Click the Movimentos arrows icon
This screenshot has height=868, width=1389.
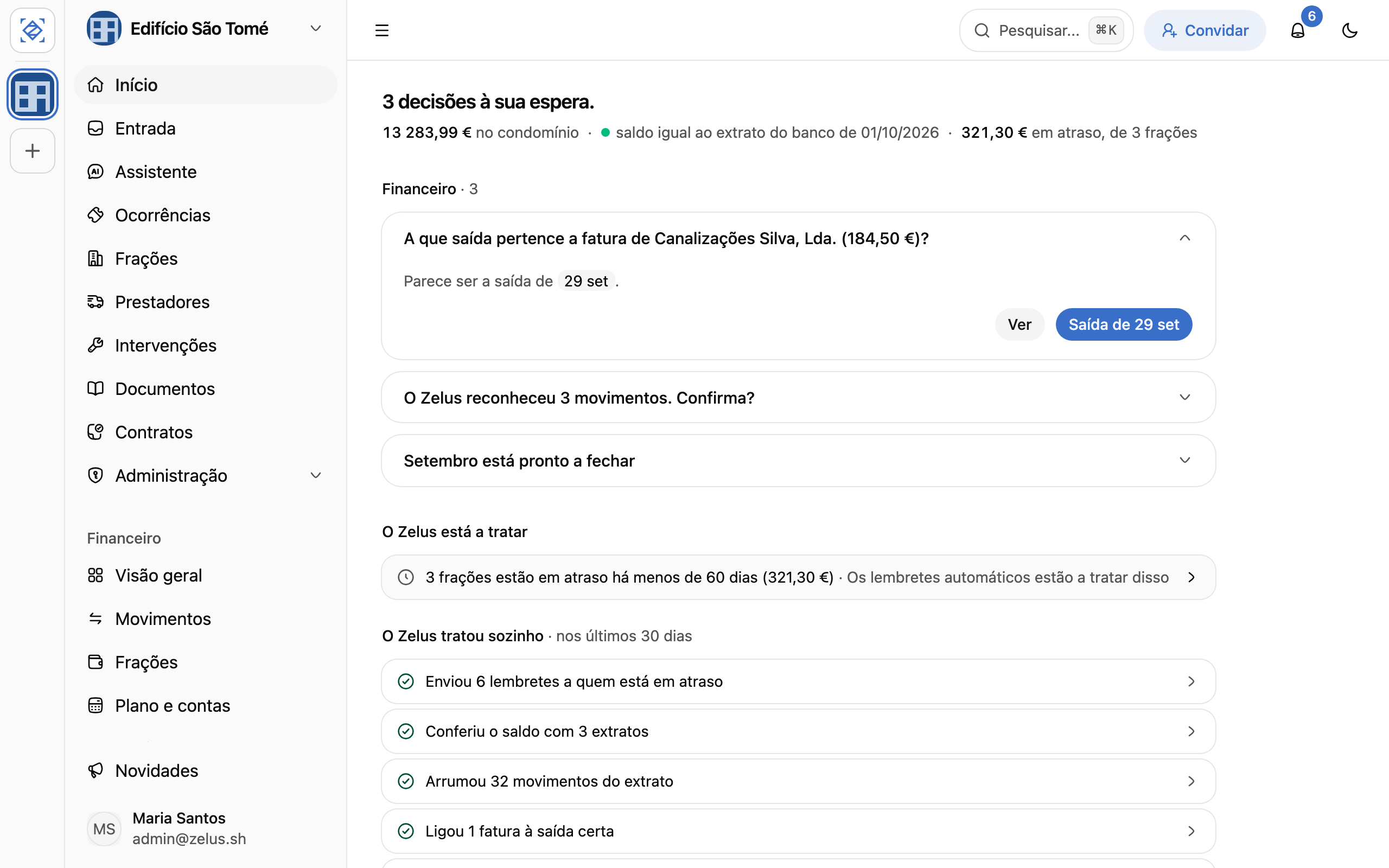[95, 618]
